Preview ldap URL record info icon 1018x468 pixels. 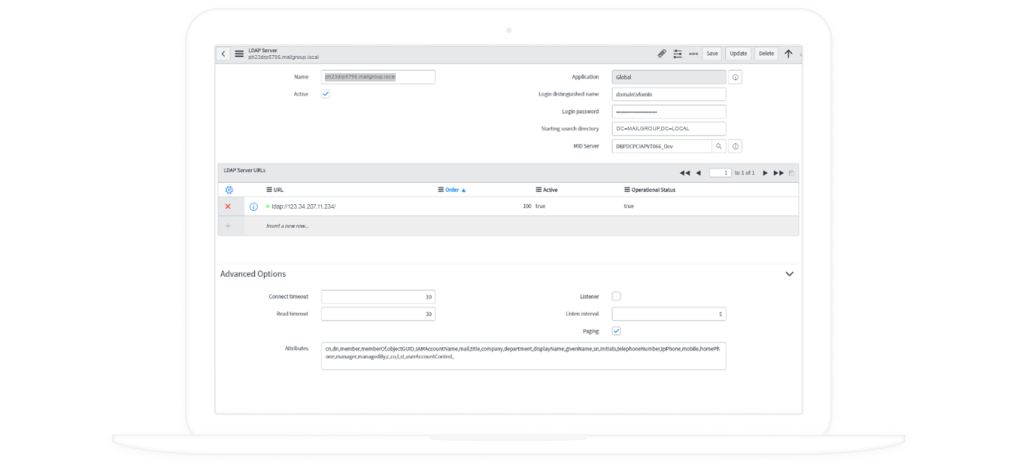pos(253,206)
